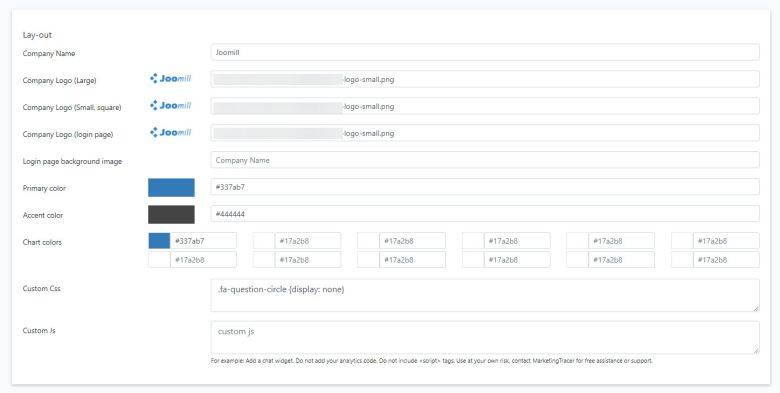Click the Primary color hex field #337ab7
780x393 pixels.
coord(485,187)
